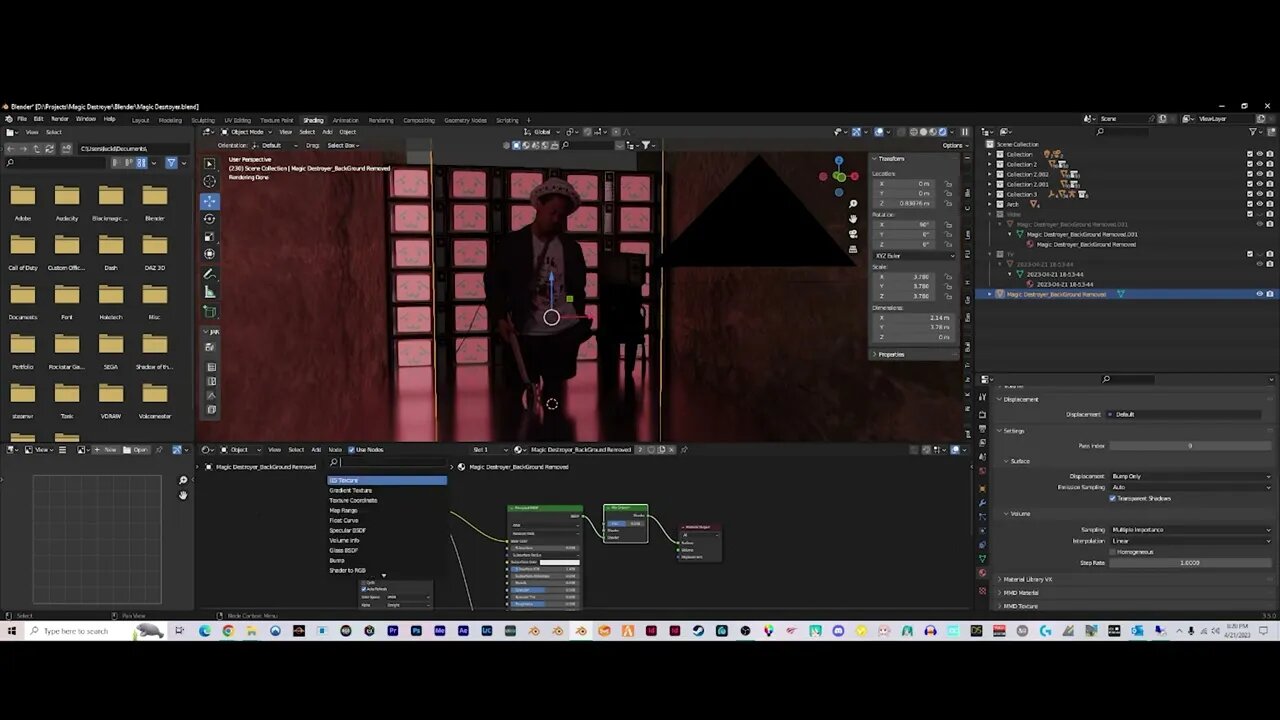1280x720 pixels.
Task: Disable render camera icon for Collection
Action: [1270, 154]
